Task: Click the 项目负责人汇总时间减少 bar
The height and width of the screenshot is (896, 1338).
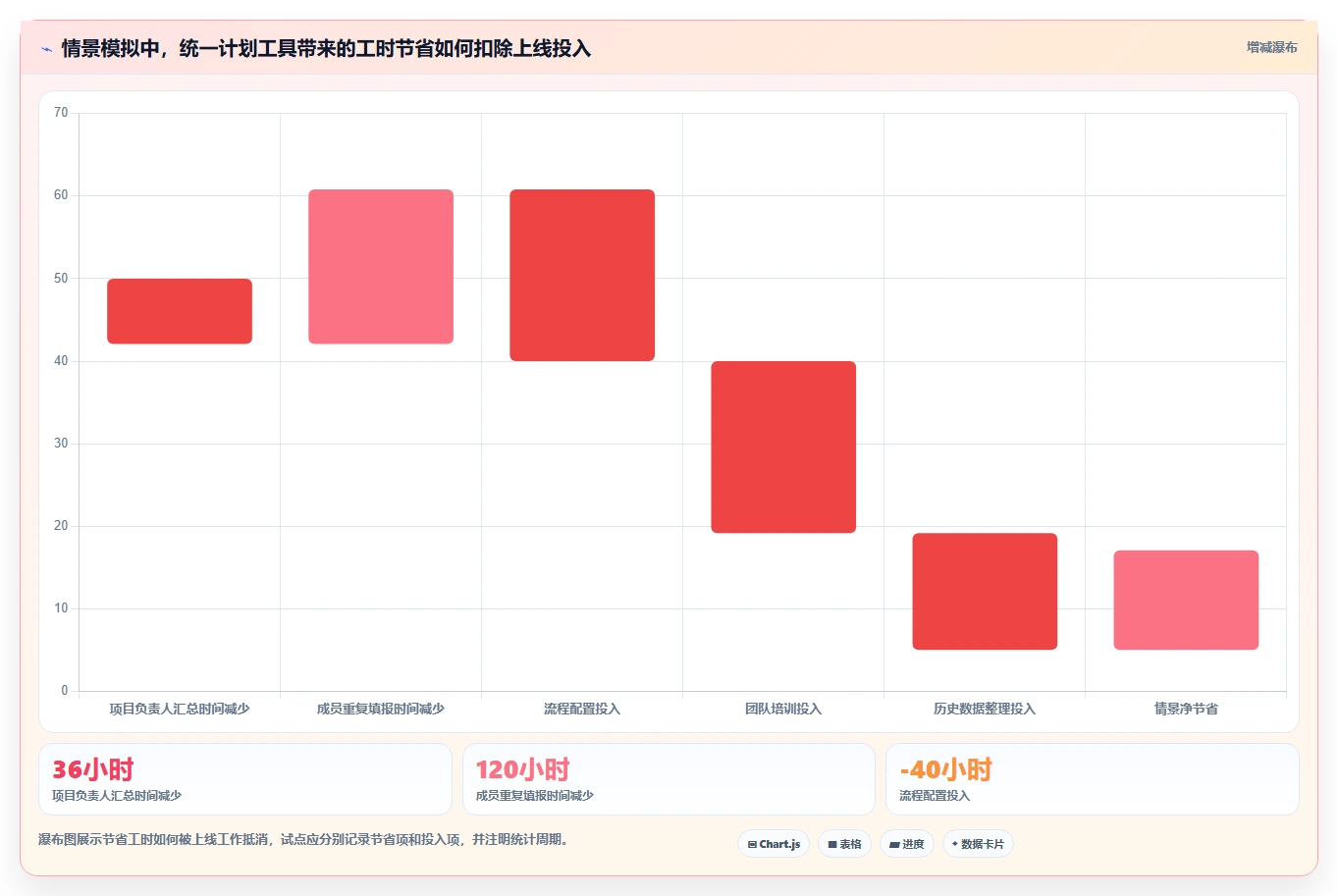Action: (180, 311)
